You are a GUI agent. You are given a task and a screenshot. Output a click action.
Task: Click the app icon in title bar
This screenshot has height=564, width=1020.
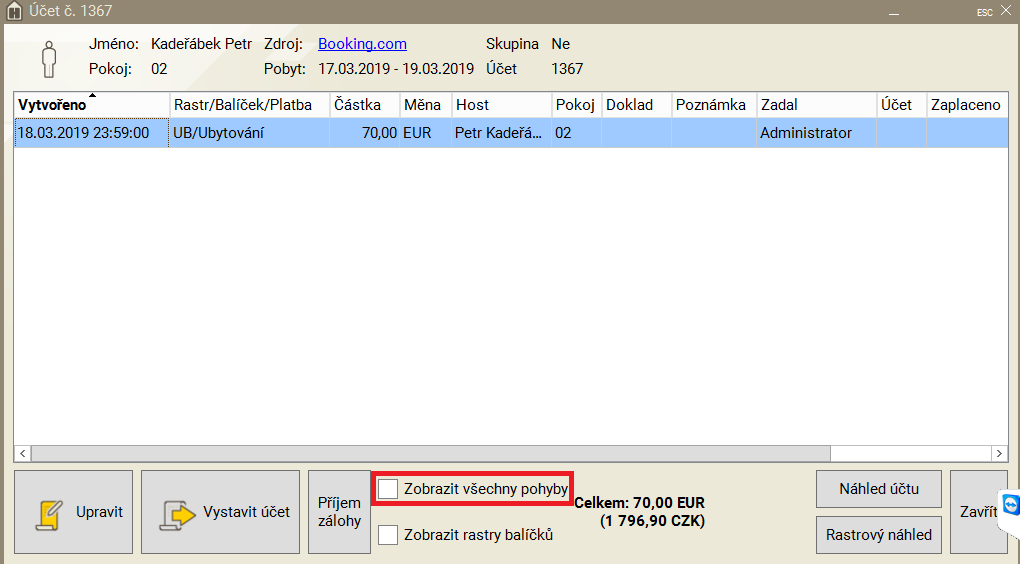coord(14,12)
